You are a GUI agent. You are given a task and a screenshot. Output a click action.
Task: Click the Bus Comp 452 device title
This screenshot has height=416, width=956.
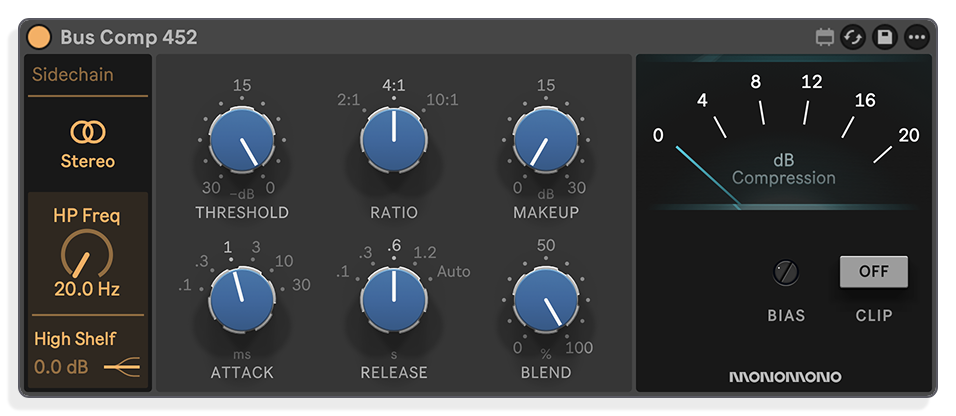point(129,38)
